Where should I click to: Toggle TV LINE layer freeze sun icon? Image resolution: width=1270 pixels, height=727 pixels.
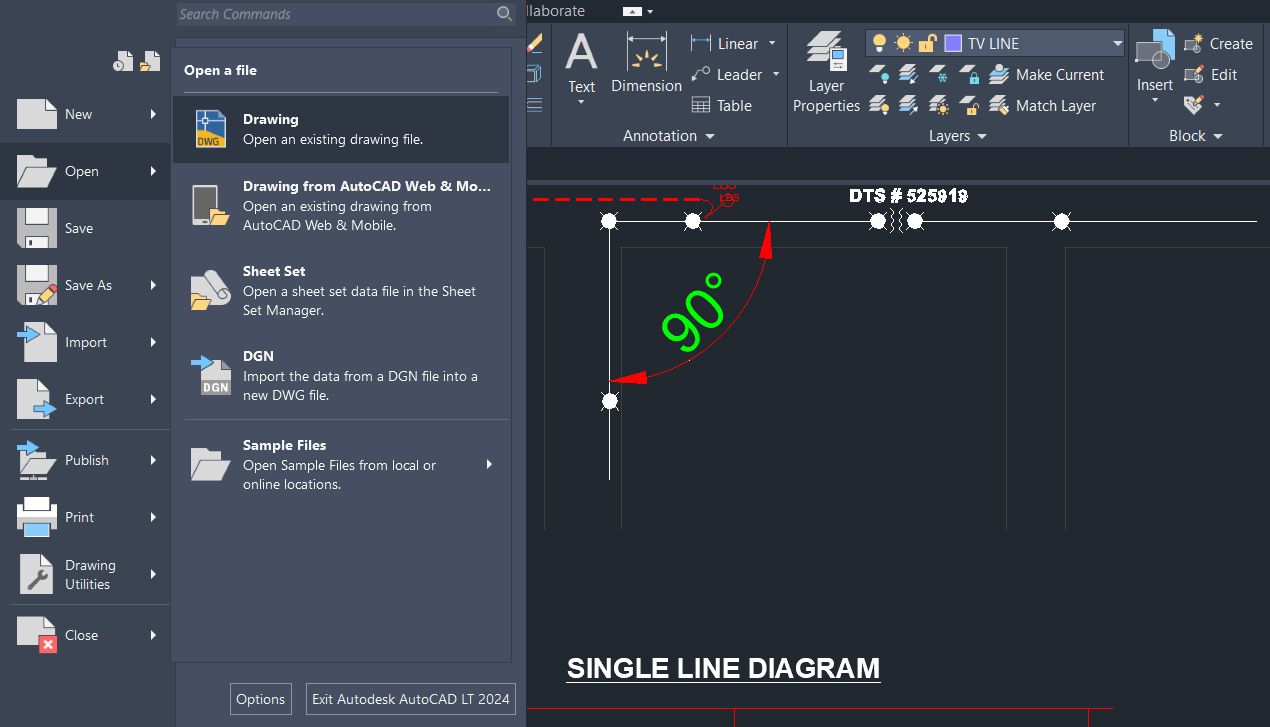(x=903, y=43)
